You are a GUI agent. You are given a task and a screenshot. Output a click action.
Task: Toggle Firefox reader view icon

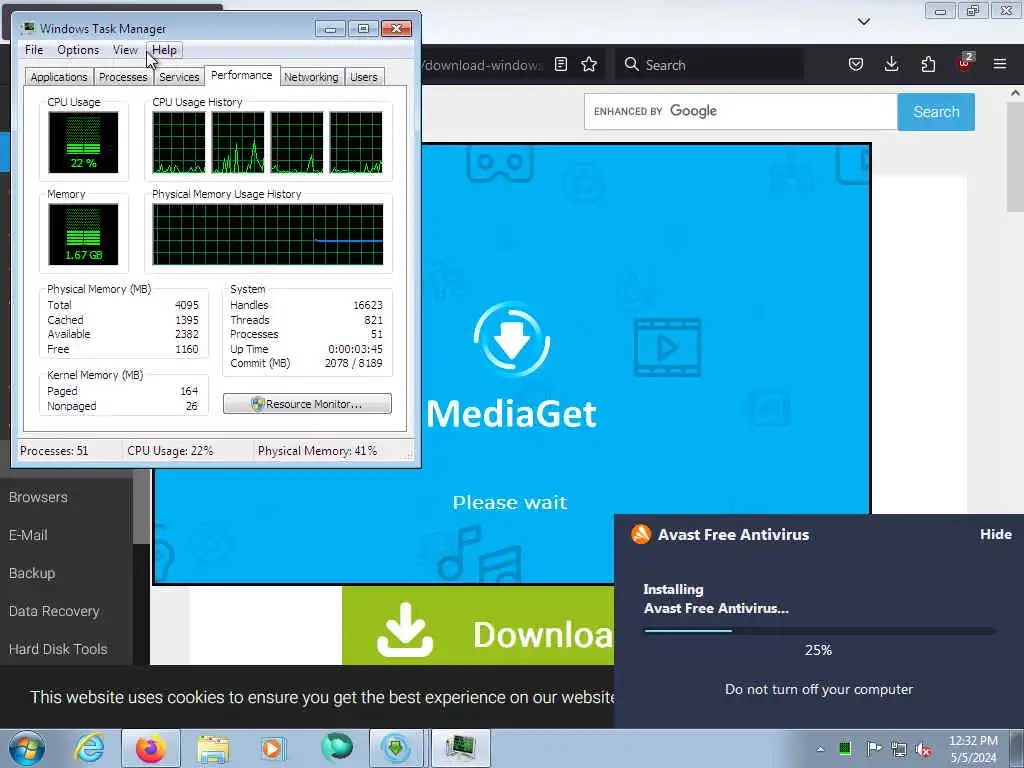(560, 64)
